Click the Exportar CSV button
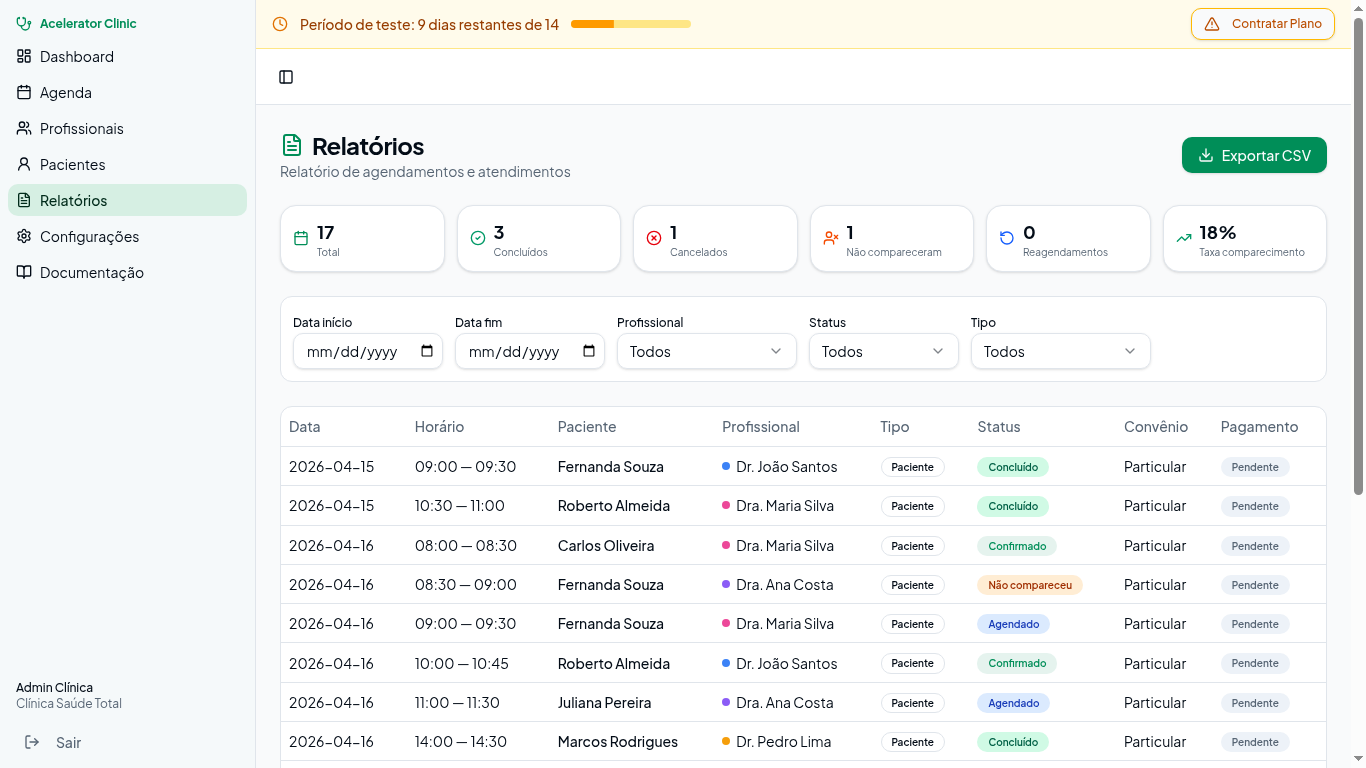1366x768 pixels. (x=1254, y=155)
